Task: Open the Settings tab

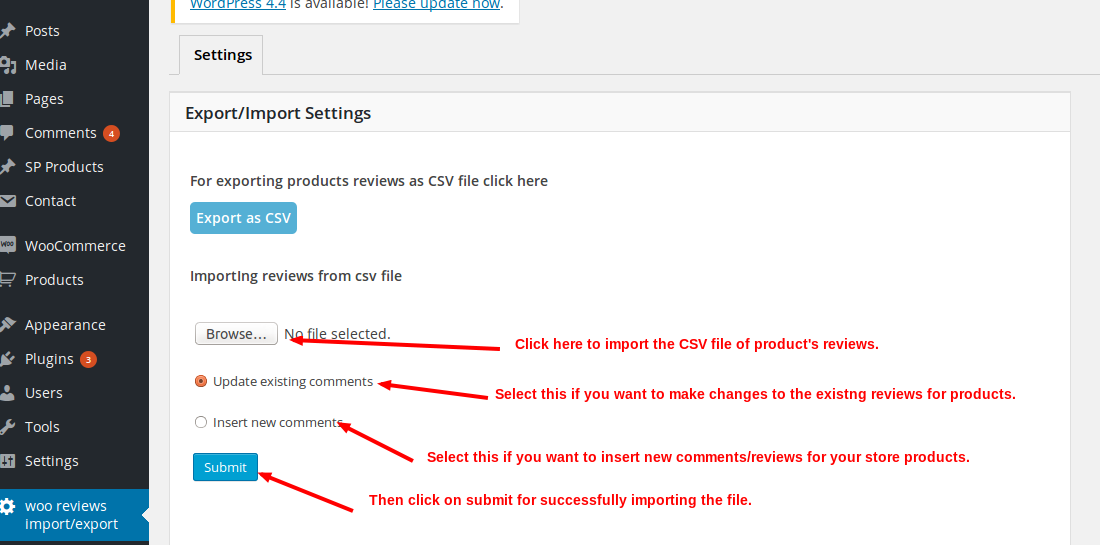Action: click(222, 55)
